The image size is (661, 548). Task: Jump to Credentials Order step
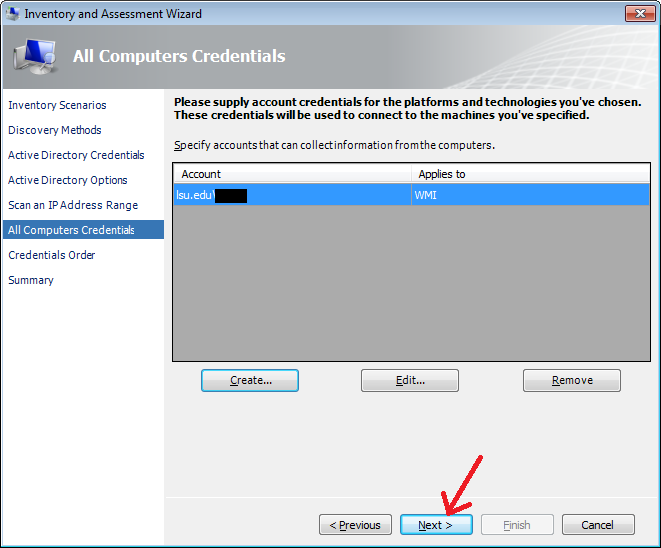pos(52,255)
